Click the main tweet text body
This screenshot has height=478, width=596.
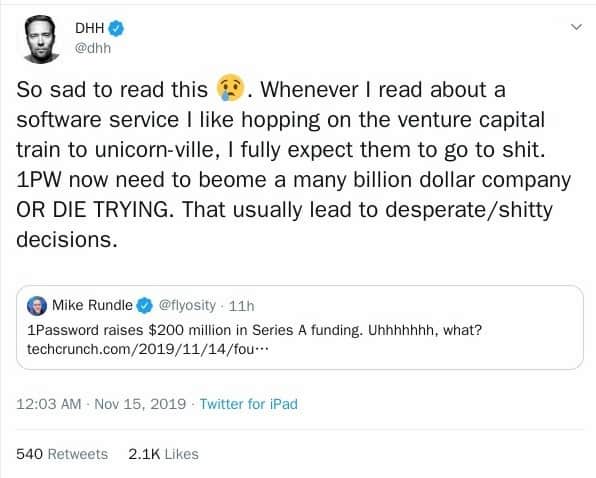coord(293,165)
